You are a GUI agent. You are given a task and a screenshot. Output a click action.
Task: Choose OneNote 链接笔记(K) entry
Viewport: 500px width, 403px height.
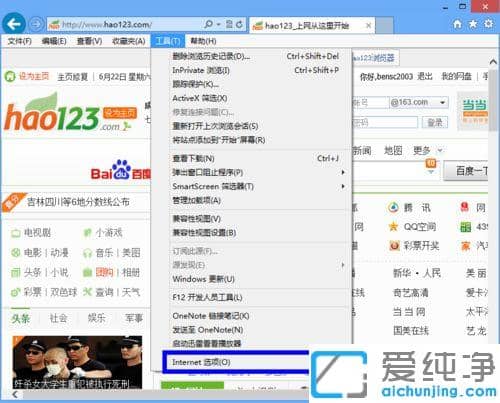pos(256,316)
